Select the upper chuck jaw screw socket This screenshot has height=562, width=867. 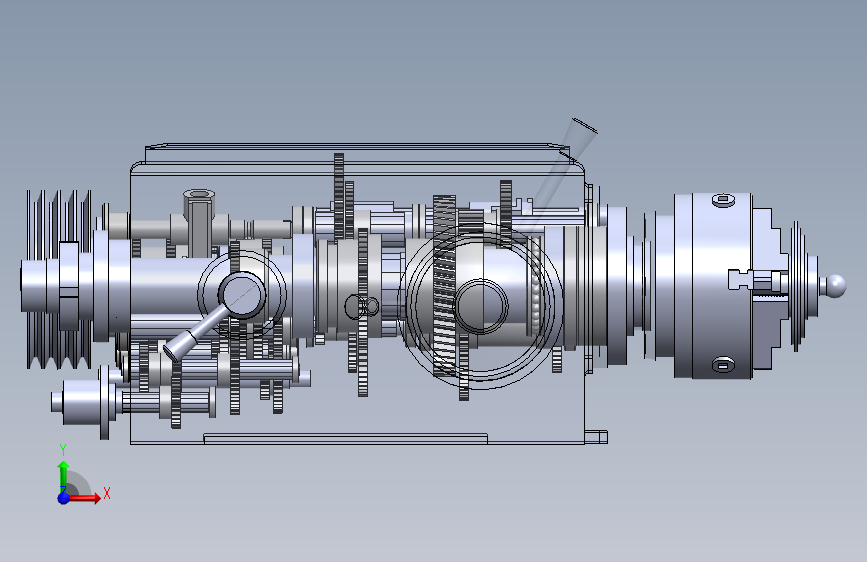(x=723, y=200)
